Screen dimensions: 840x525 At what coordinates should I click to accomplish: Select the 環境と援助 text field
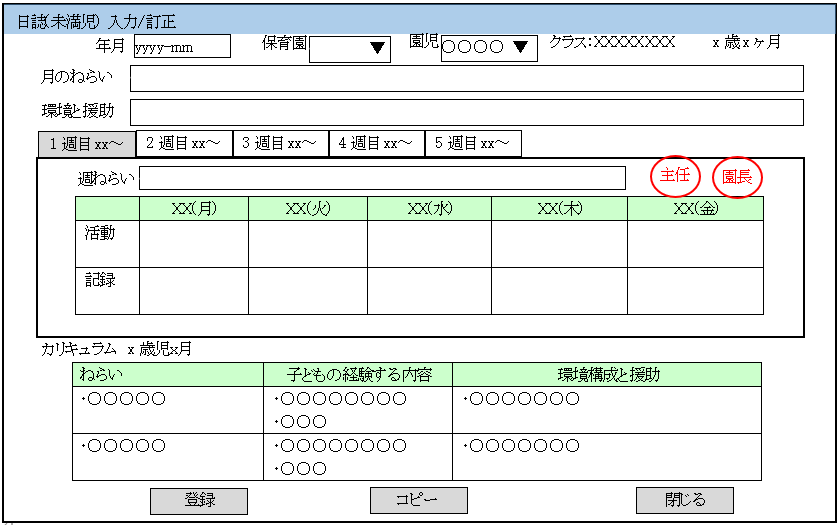coord(466,112)
